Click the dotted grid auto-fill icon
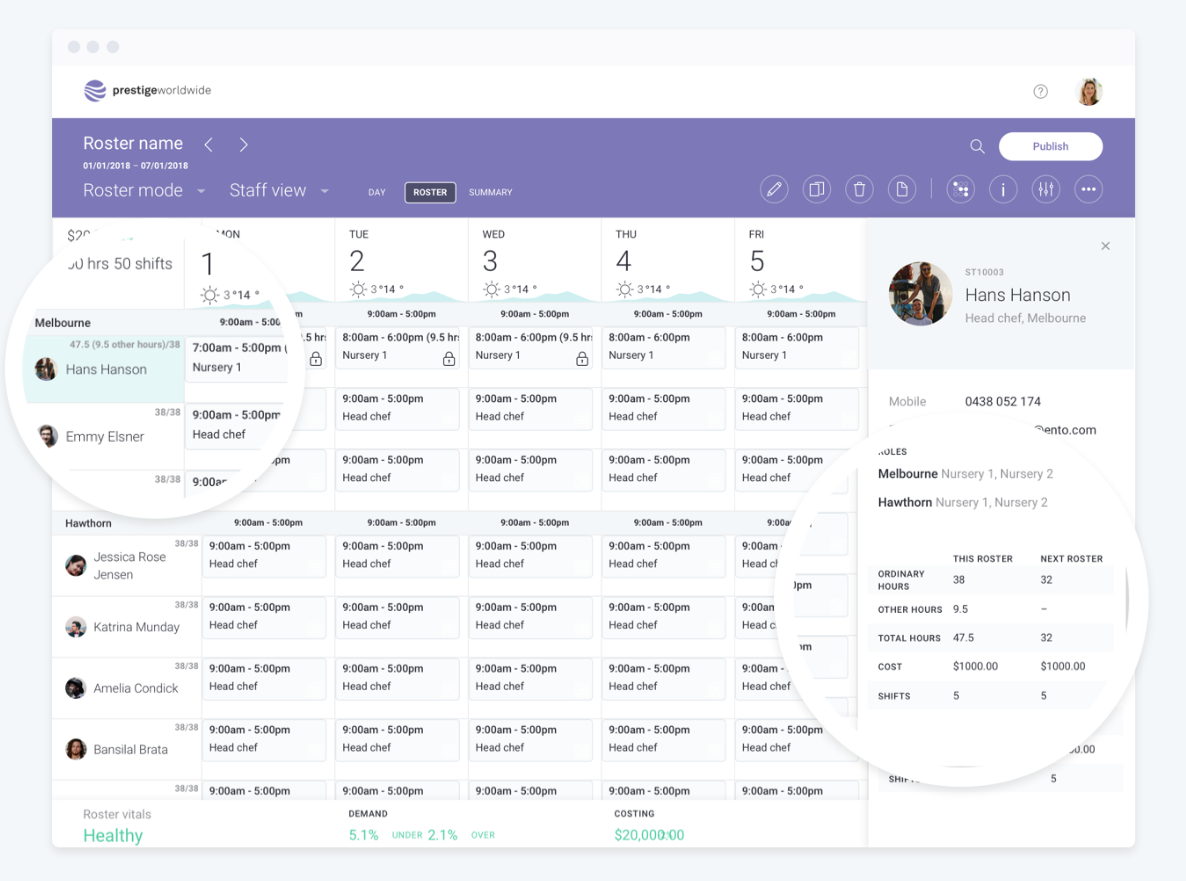 961,189
